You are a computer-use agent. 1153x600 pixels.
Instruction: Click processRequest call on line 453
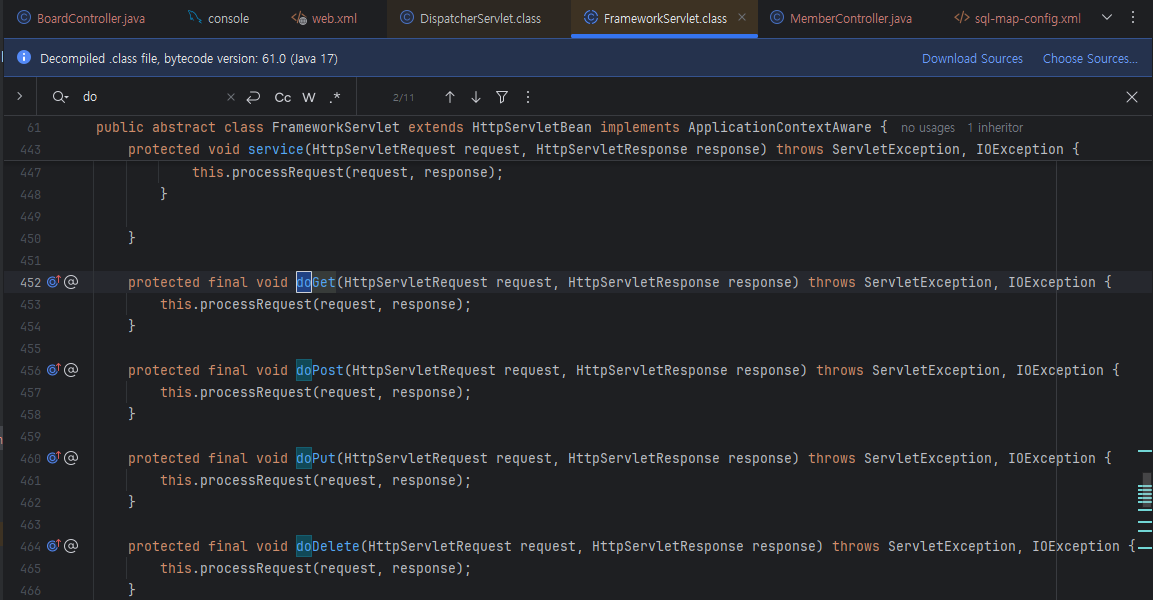pos(256,304)
